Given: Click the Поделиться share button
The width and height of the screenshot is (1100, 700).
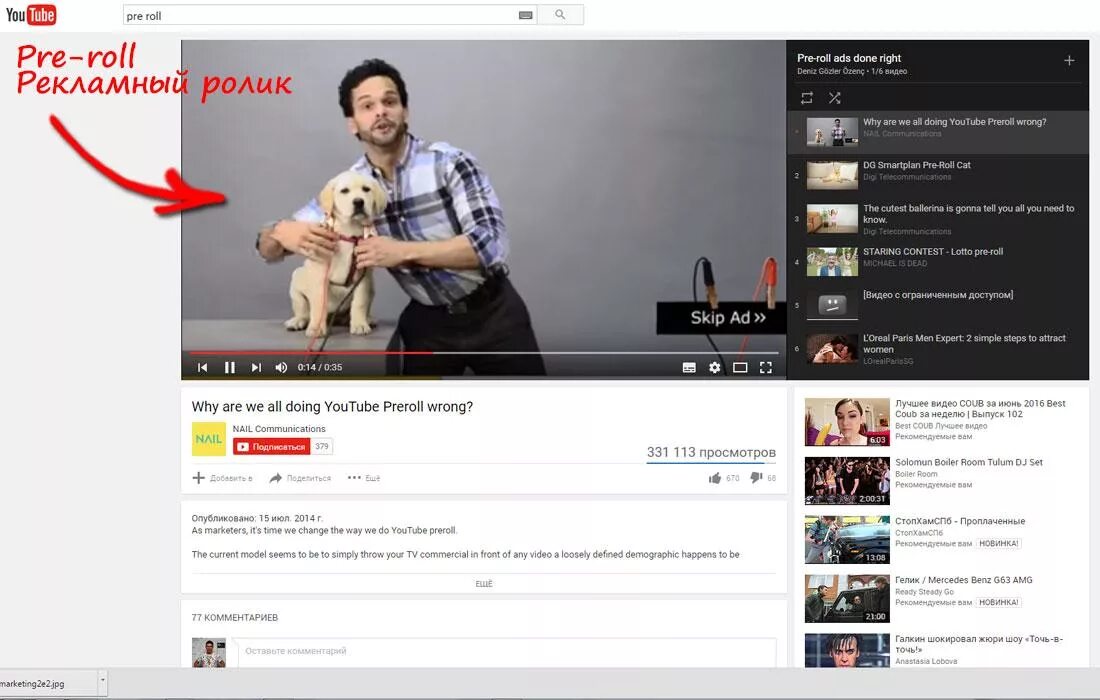Looking at the screenshot, I should (300, 478).
